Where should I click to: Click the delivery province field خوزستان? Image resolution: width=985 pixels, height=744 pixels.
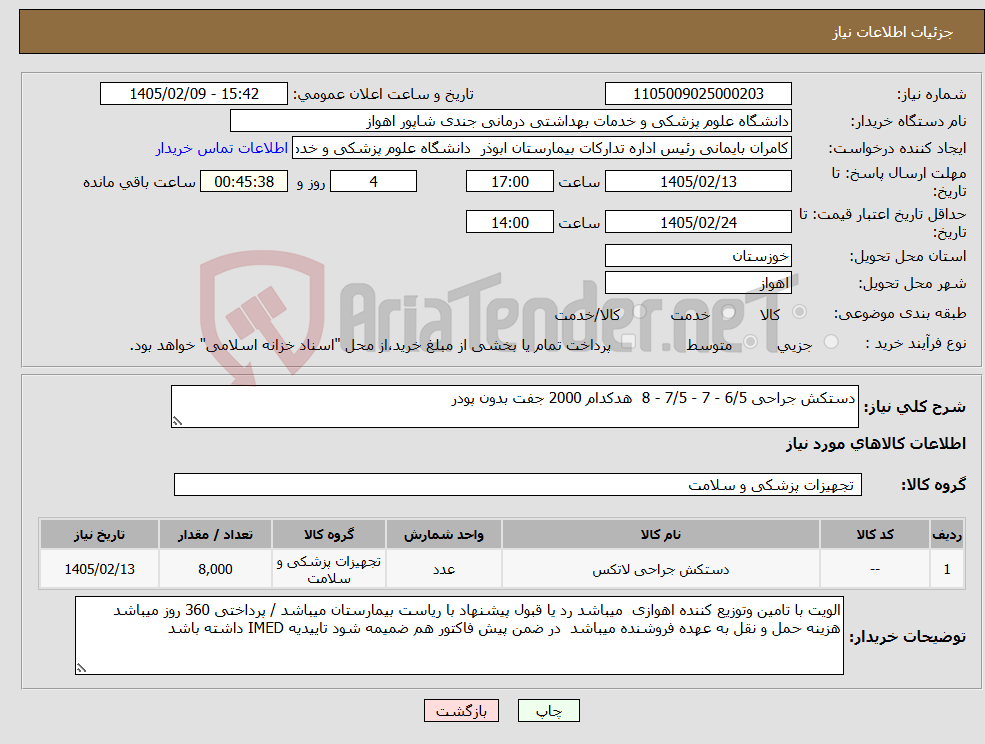click(x=698, y=256)
